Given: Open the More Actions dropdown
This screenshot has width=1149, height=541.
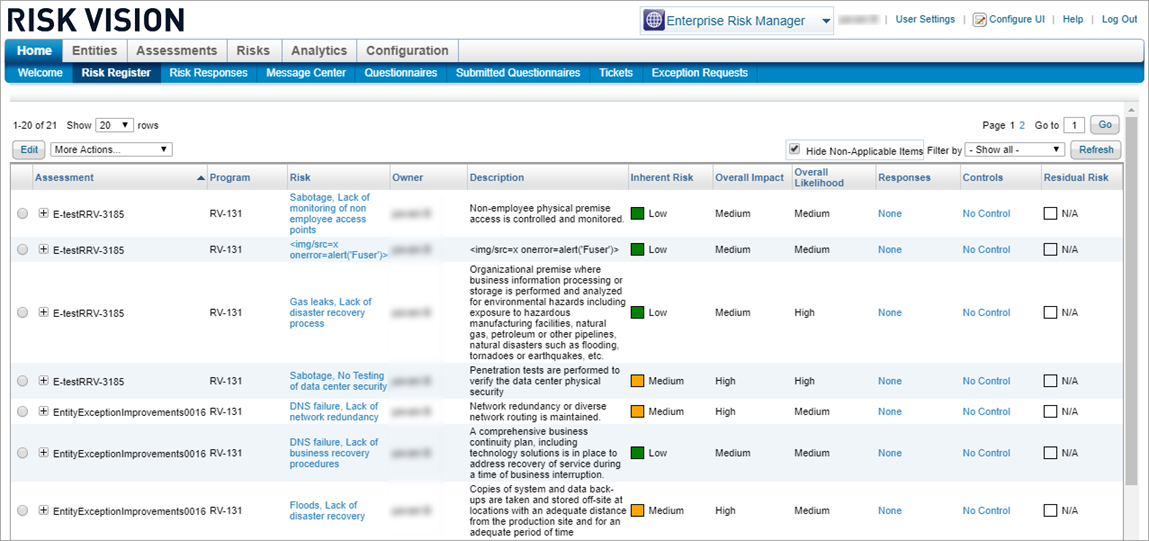Looking at the screenshot, I should pos(111,150).
